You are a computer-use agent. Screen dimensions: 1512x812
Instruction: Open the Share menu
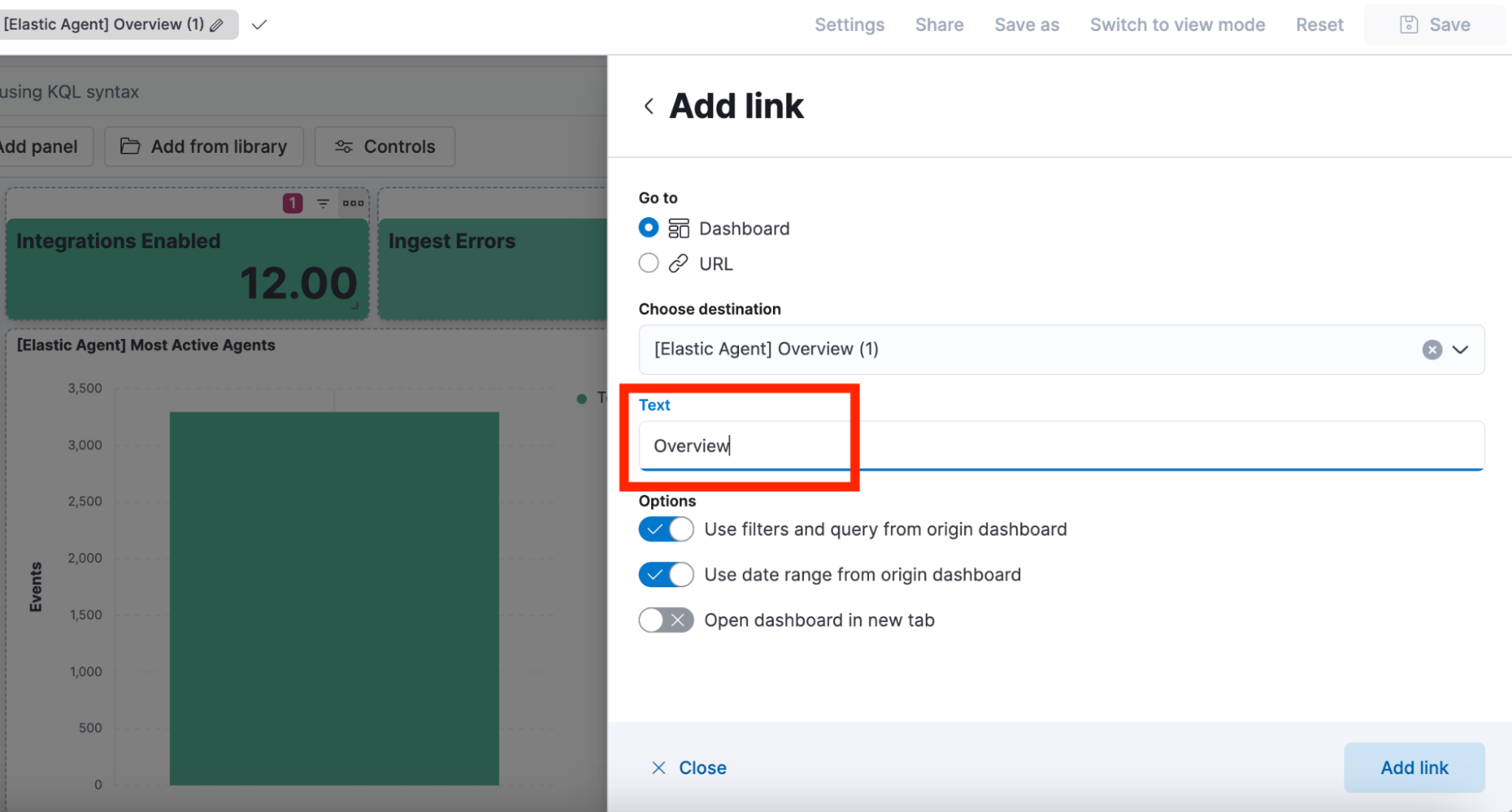(939, 25)
